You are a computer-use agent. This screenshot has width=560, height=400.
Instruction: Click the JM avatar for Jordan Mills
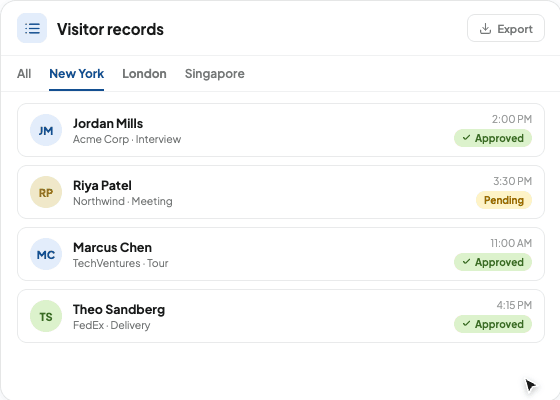[x=46, y=130]
